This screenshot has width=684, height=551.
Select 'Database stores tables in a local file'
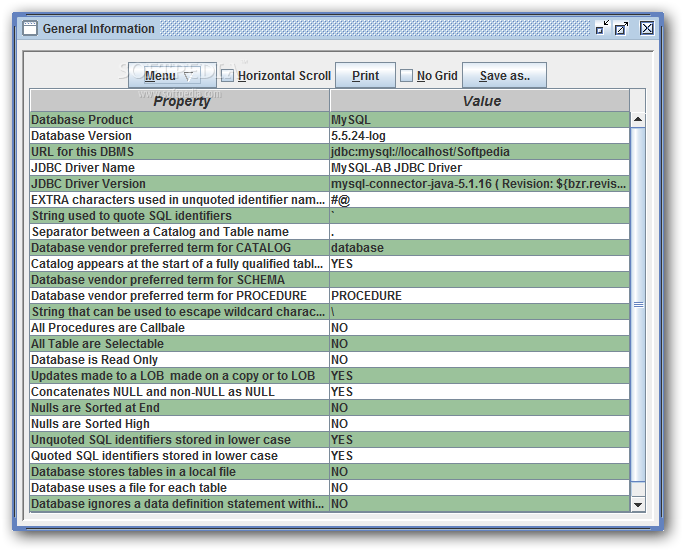tap(180, 472)
